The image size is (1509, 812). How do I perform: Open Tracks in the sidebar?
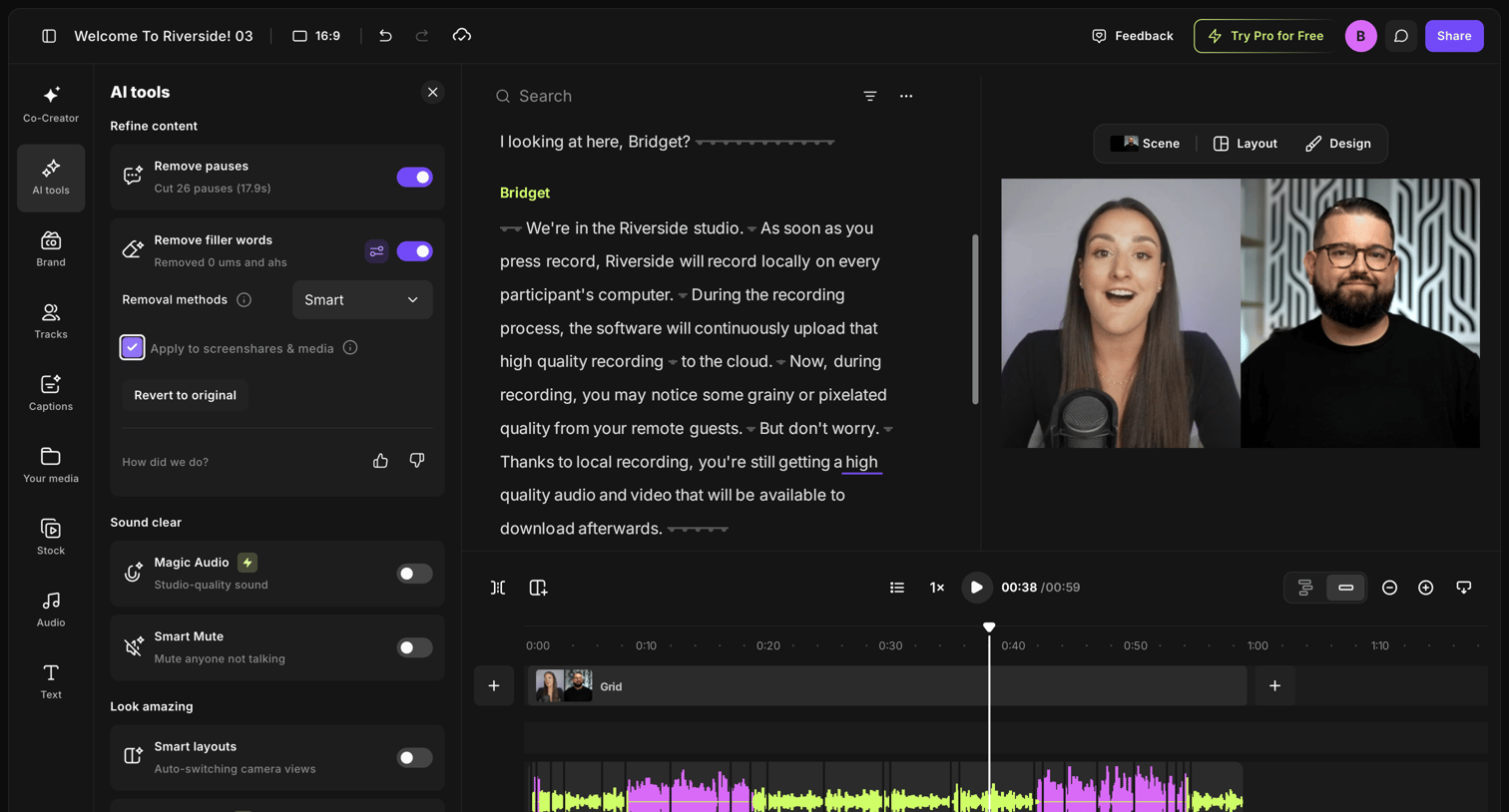[x=51, y=321]
